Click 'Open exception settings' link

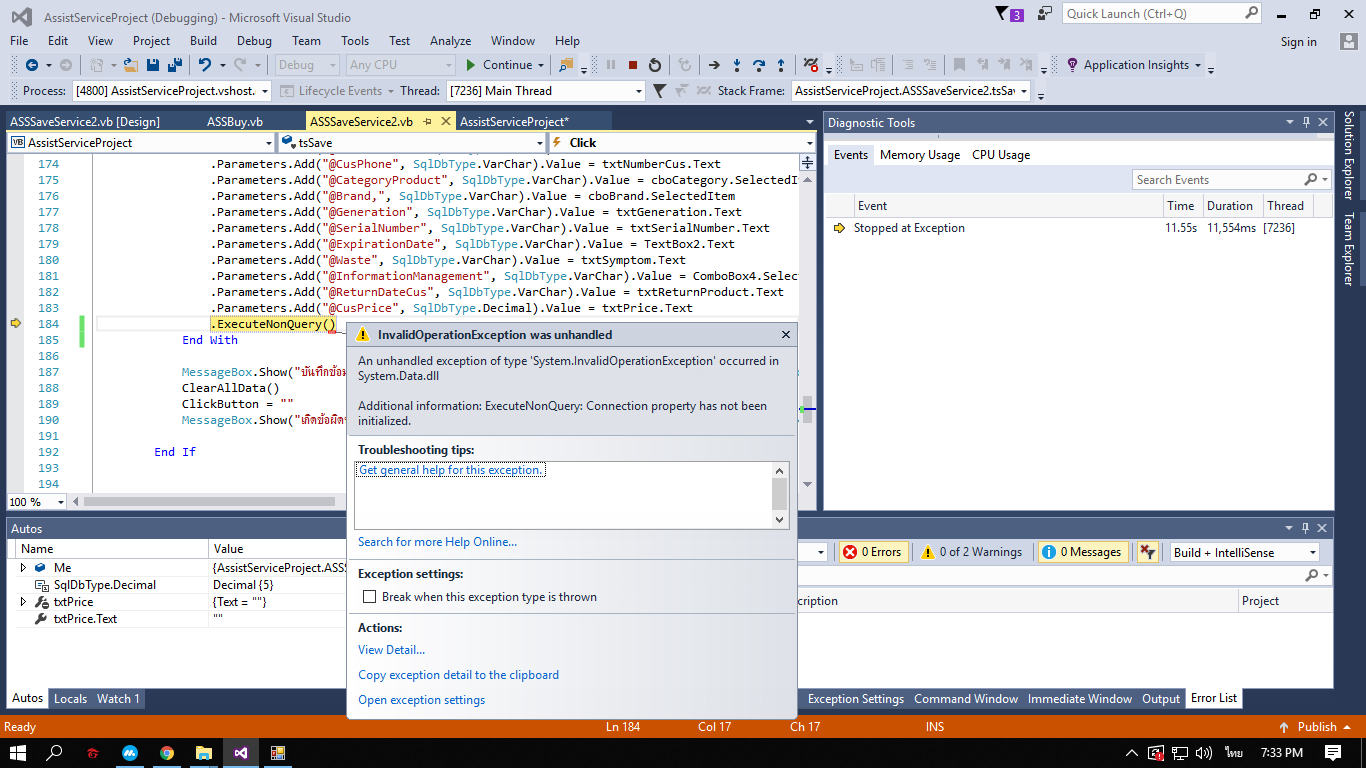tap(421, 700)
